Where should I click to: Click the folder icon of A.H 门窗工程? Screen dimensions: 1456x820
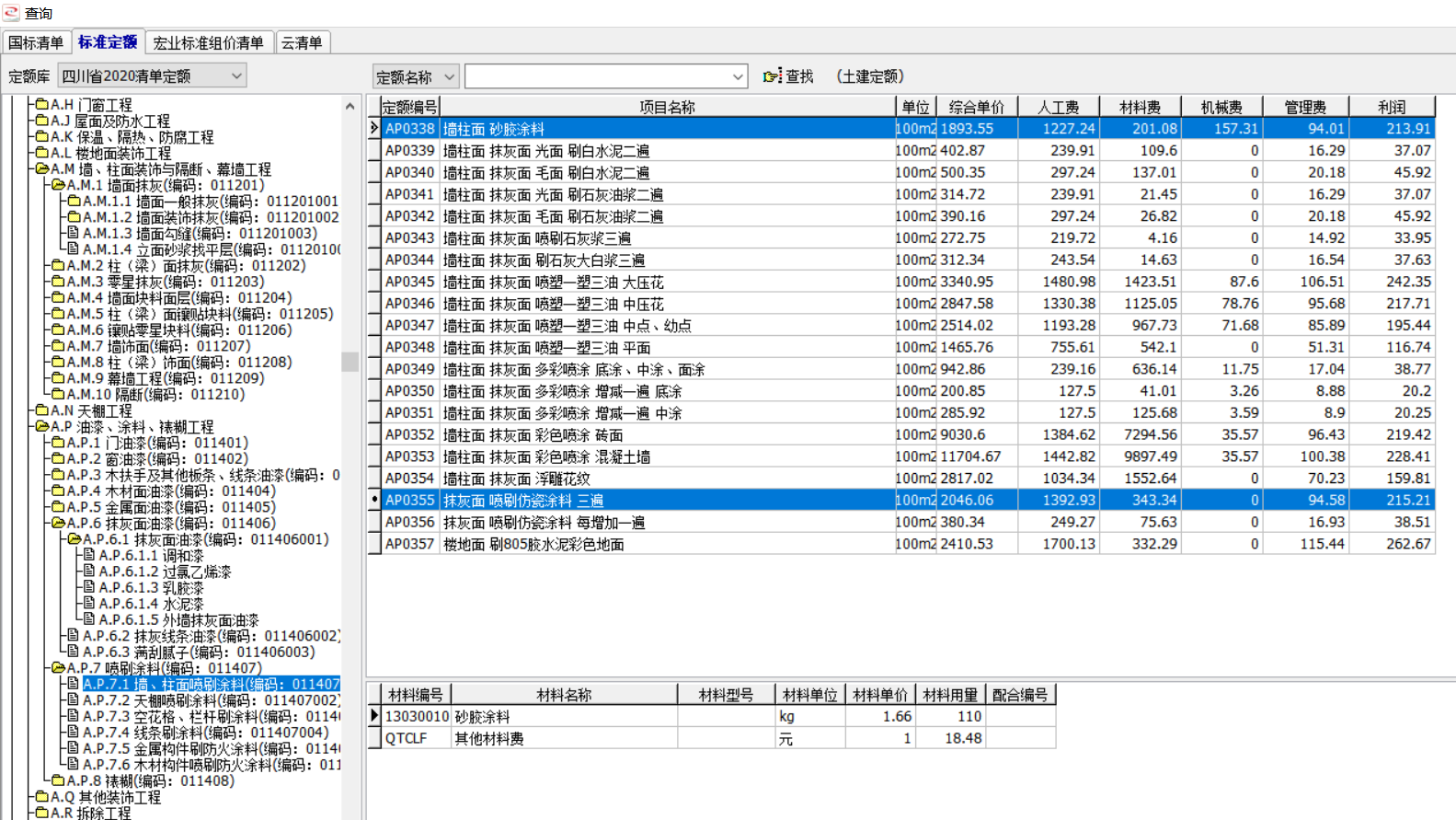point(41,104)
